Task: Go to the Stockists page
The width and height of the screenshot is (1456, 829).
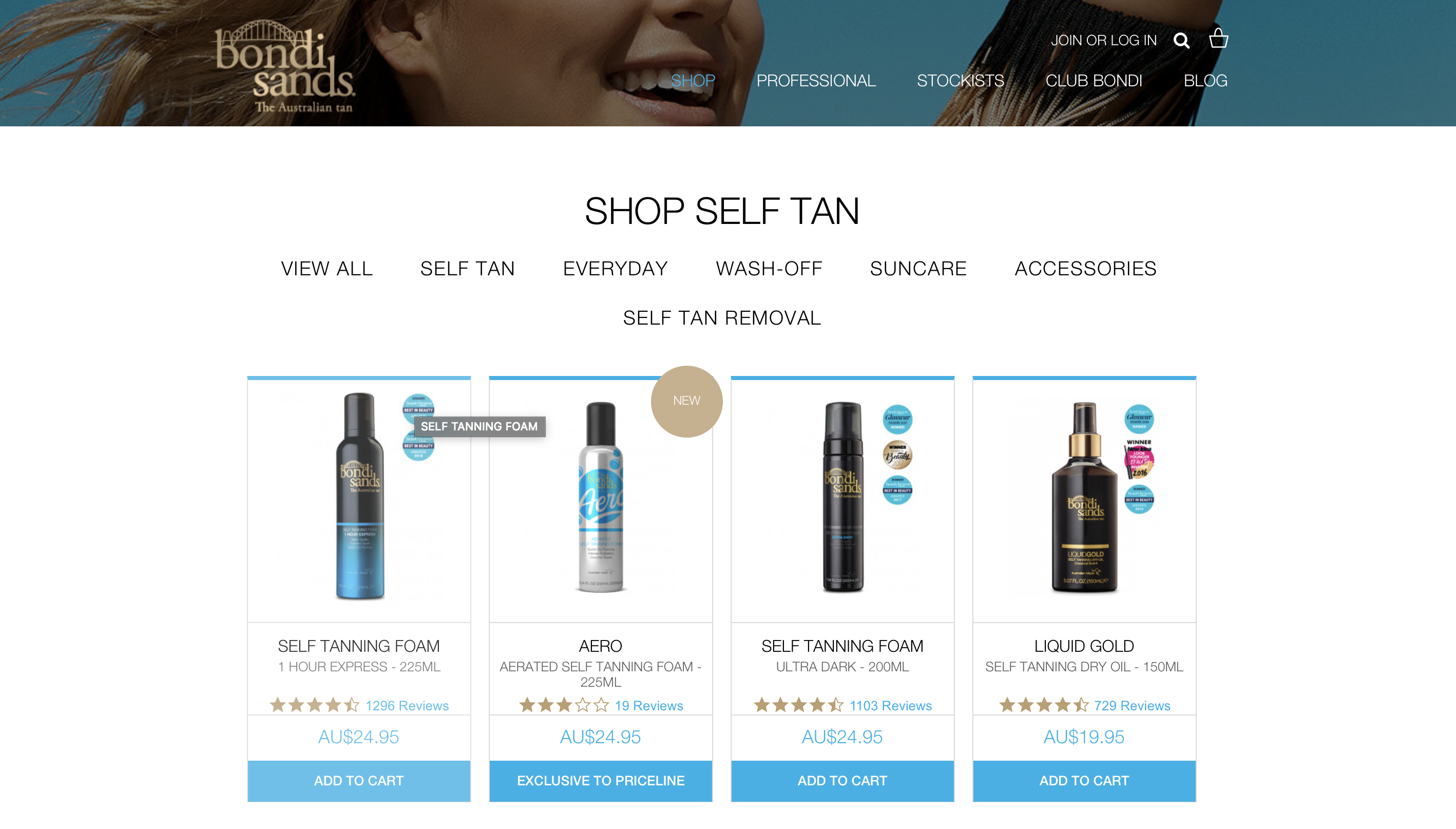Action: click(x=961, y=81)
